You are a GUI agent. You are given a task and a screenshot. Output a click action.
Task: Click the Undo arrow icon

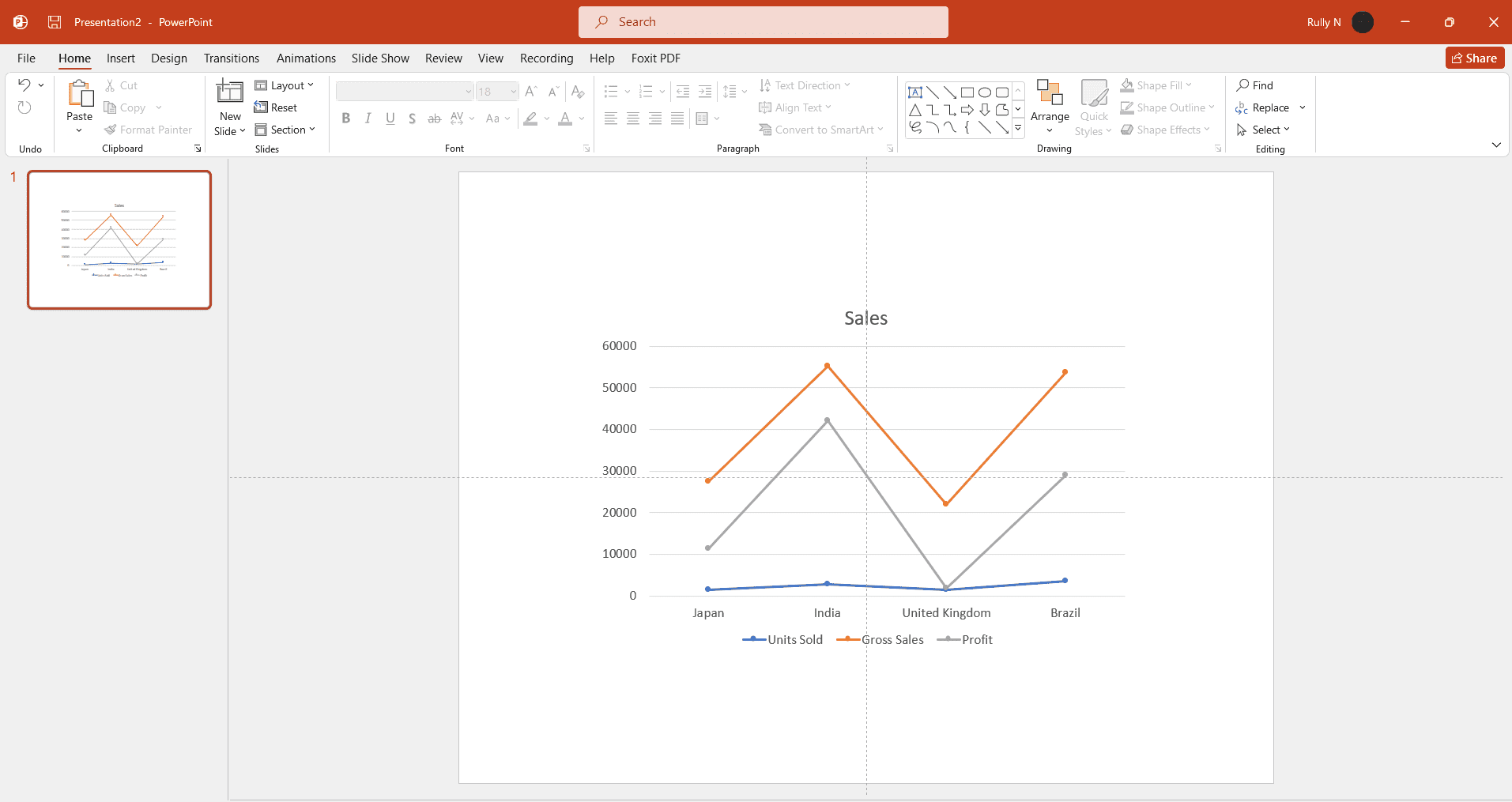pyautogui.click(x=25, y=85)
